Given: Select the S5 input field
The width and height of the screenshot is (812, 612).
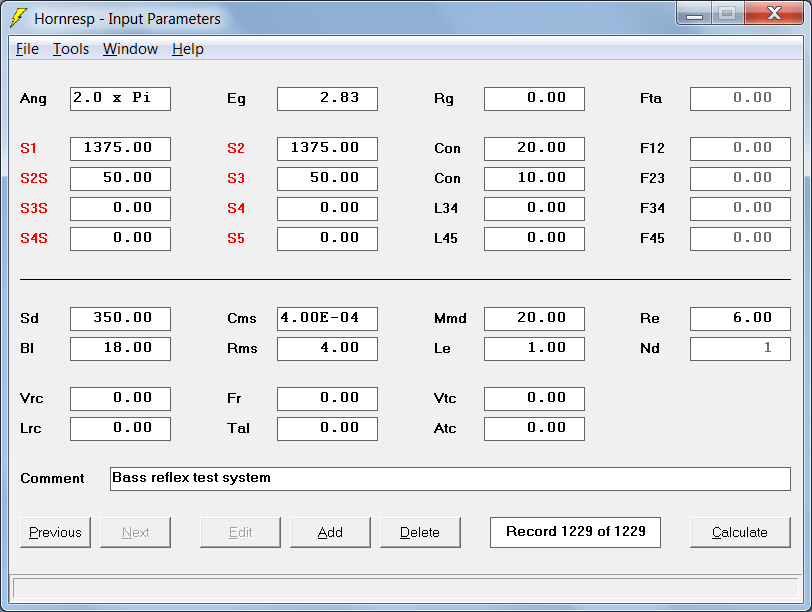Looking at the screenshot, I should 327,239.
